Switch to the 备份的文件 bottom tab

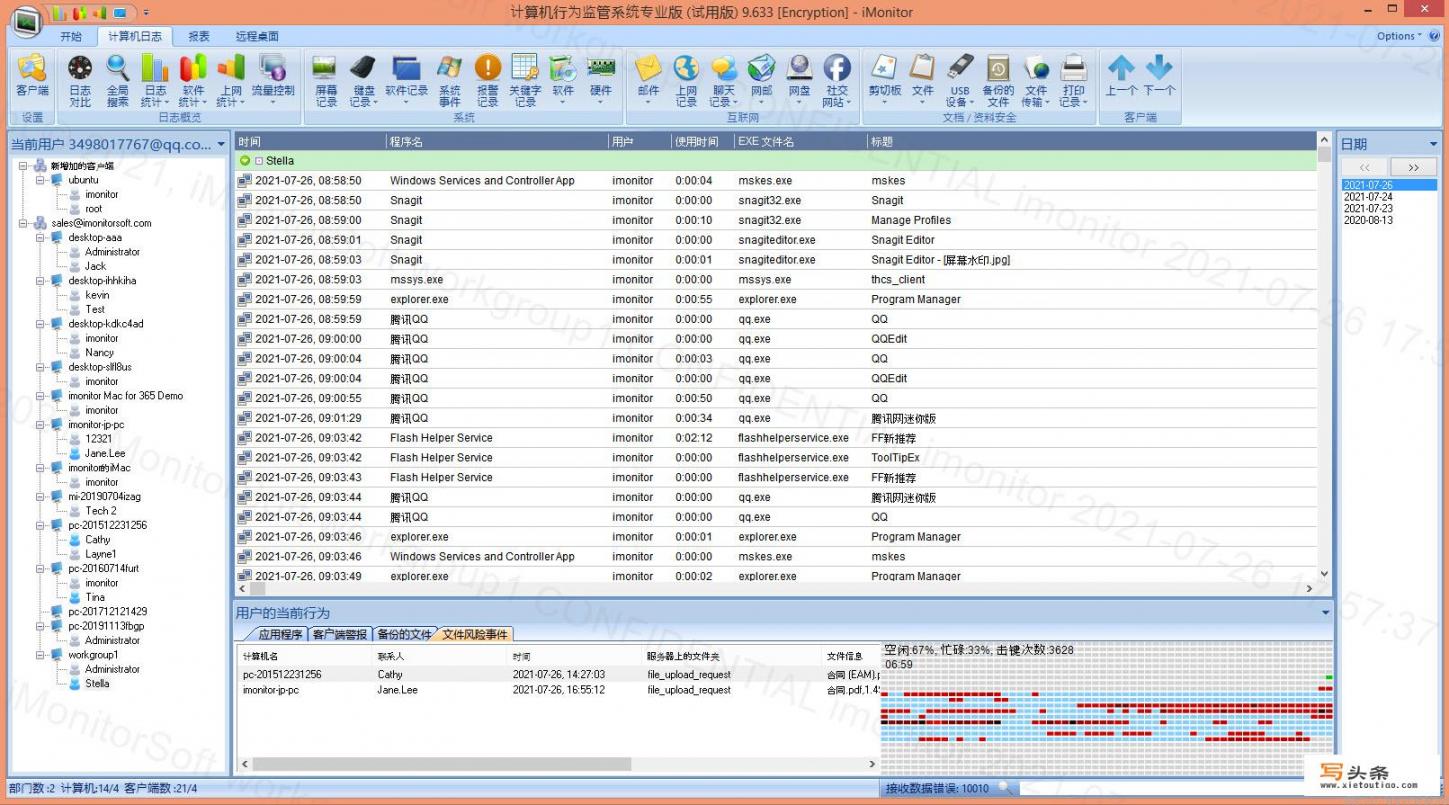tap(404, 634)
